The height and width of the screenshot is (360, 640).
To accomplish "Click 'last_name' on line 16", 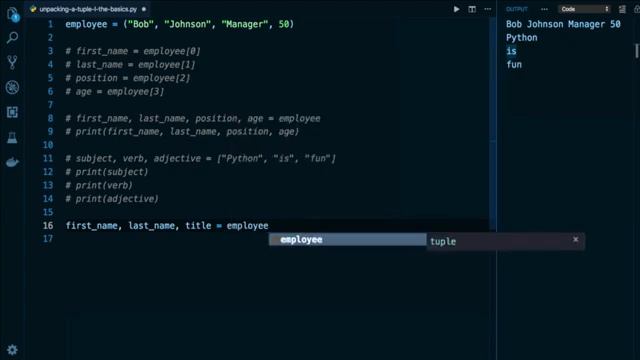I will tap(151, 226).
